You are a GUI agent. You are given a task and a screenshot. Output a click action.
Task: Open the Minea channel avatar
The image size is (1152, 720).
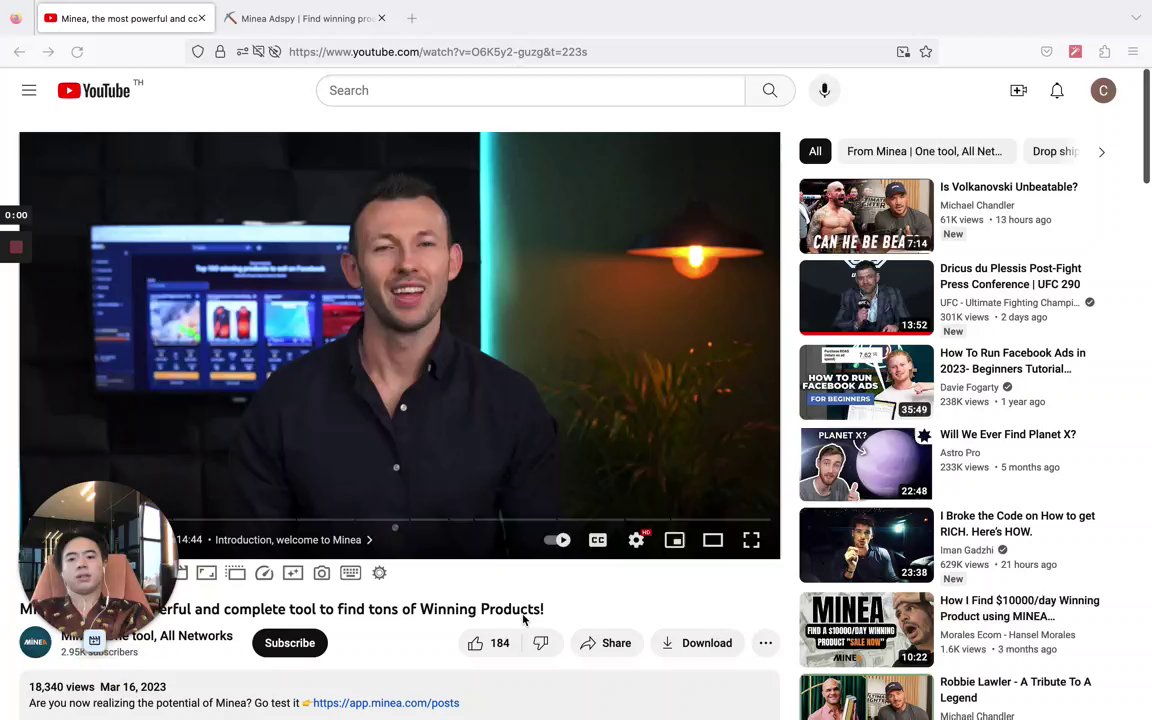tap(35, 642)
